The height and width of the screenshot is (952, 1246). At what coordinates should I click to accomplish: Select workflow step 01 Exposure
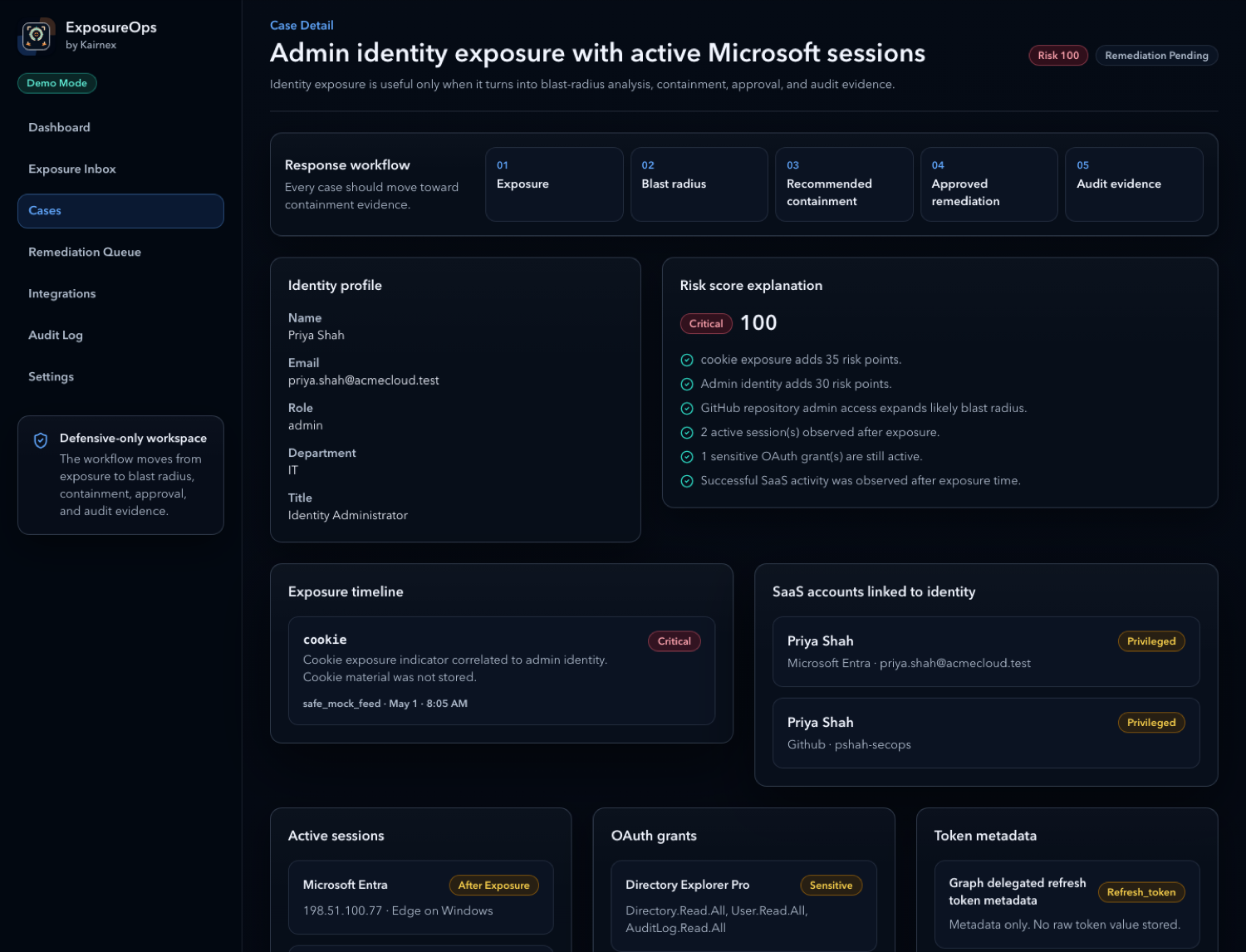(x=554, y=184)
